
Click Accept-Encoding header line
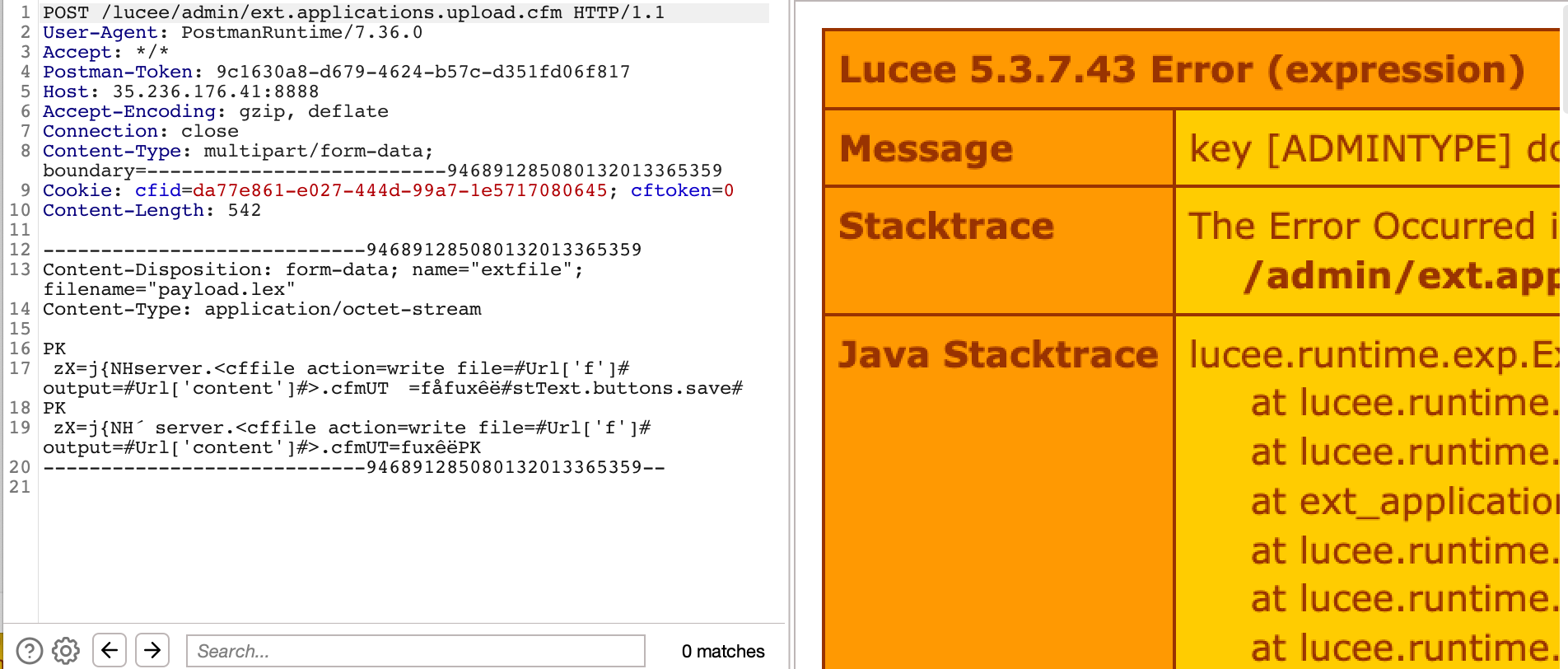(x=216, y=112)
